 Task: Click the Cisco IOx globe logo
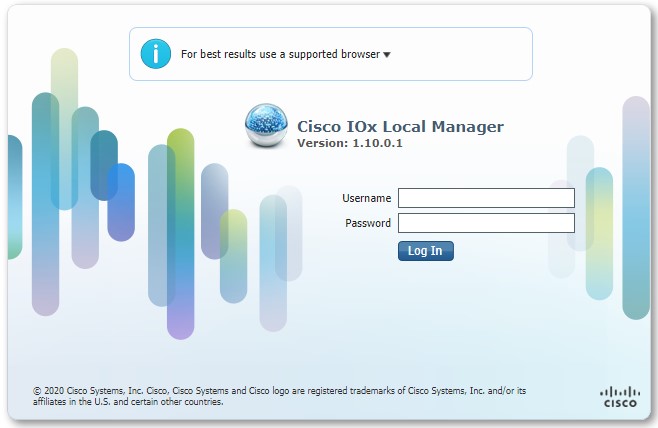266,126
